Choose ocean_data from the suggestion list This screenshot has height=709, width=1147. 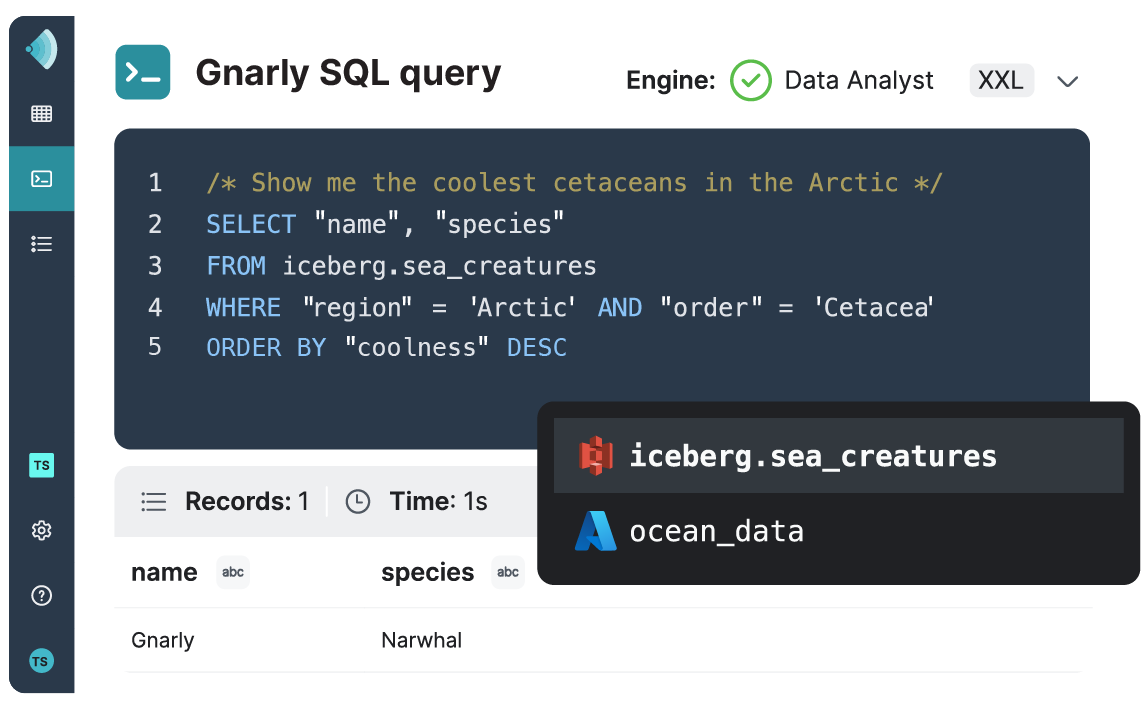[716, 531]
